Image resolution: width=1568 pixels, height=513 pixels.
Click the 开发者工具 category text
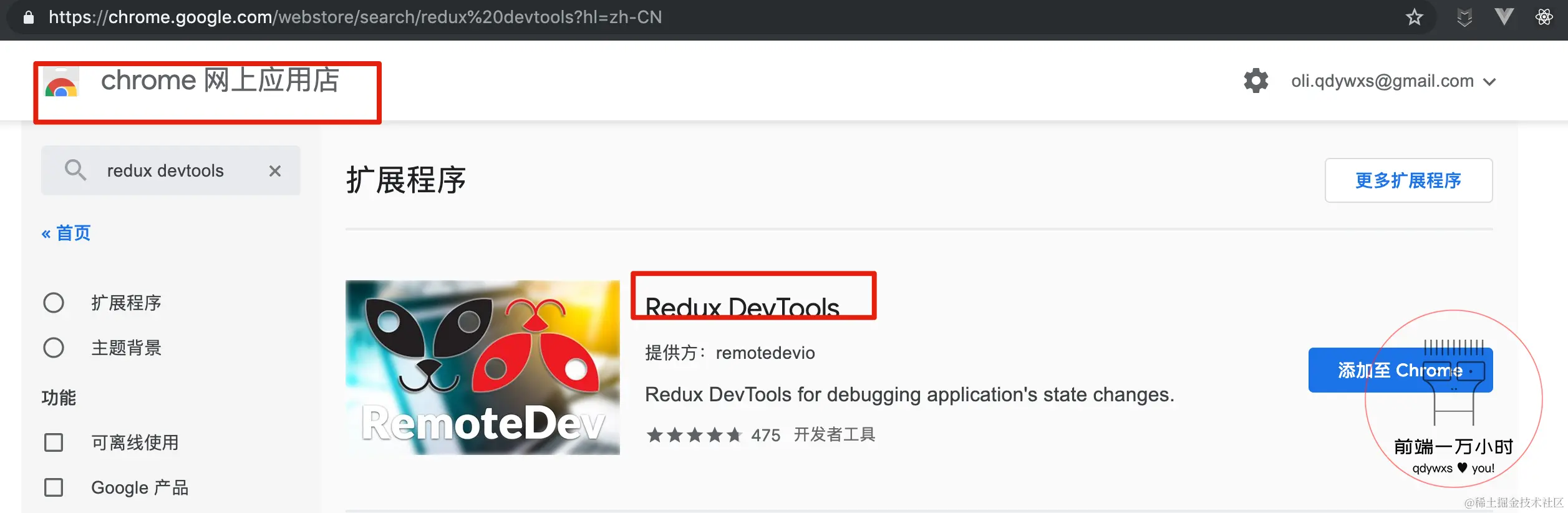point(835,434)
